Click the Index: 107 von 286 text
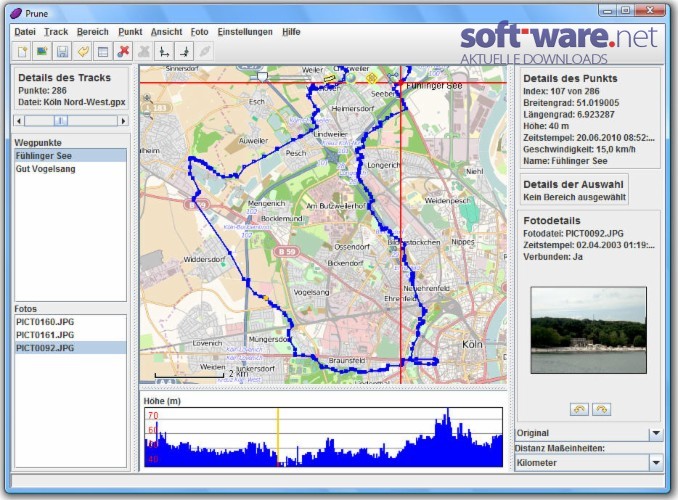The width and height of the screenshot is (678, 500). click(561, 91)
